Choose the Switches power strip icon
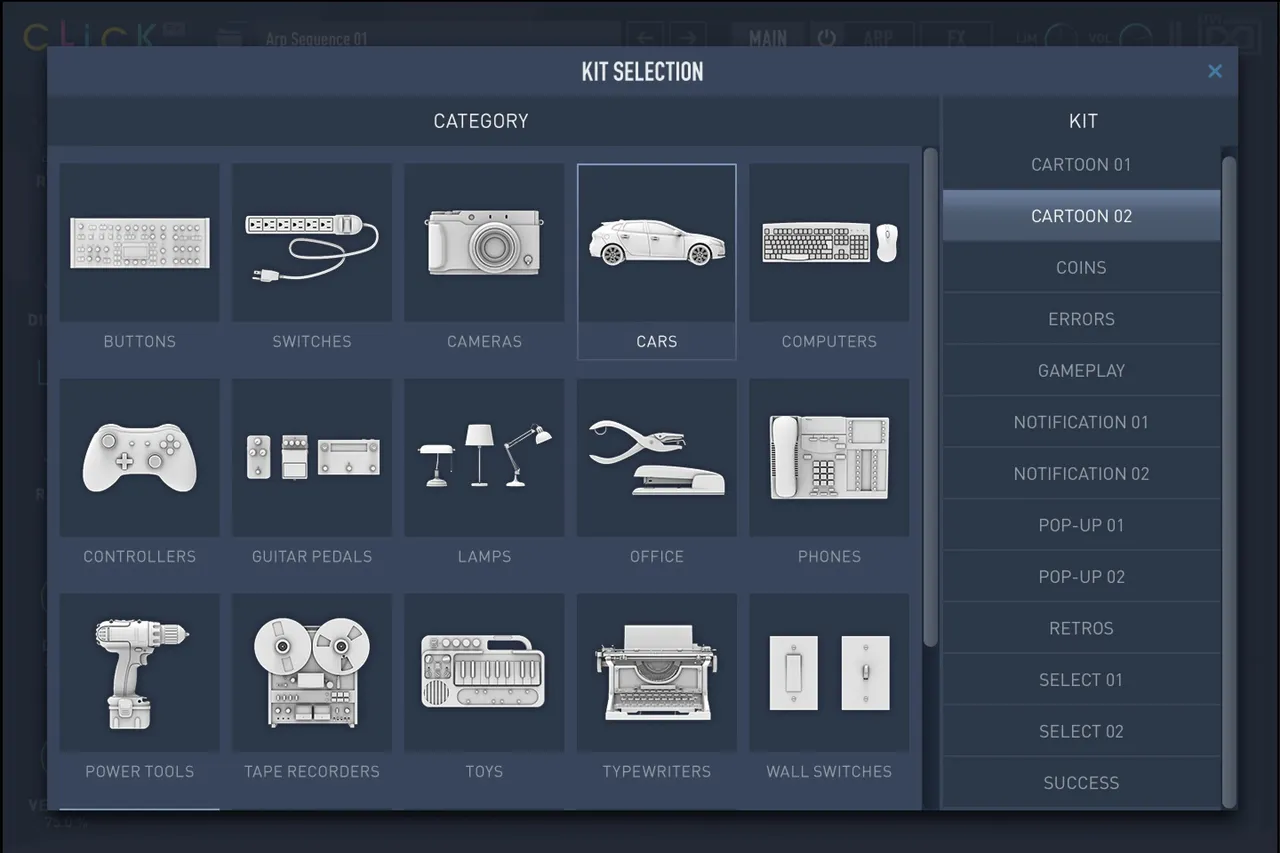The image size is (1280, 853). 312,243
